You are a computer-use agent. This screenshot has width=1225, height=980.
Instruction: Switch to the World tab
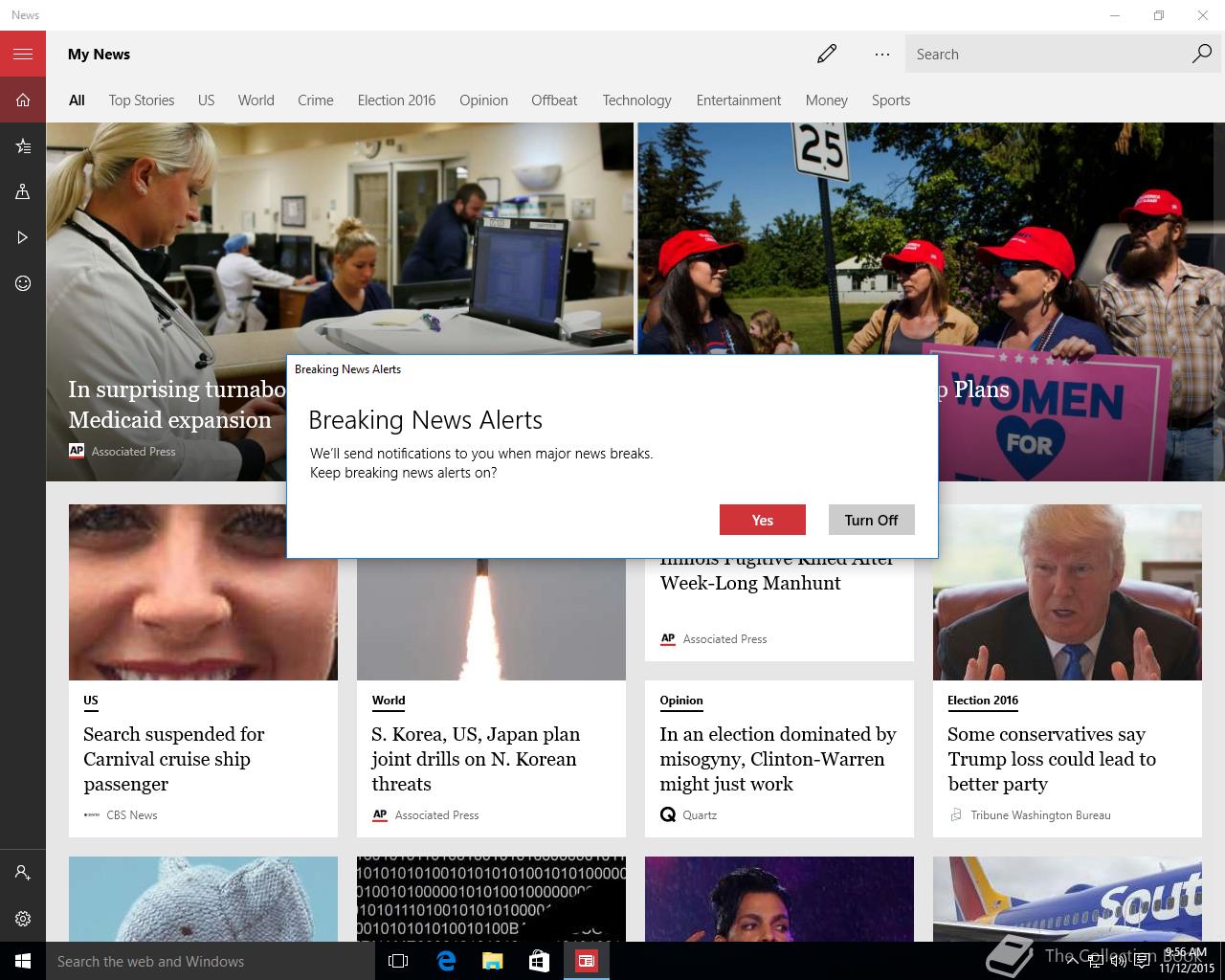click(256, 100)
